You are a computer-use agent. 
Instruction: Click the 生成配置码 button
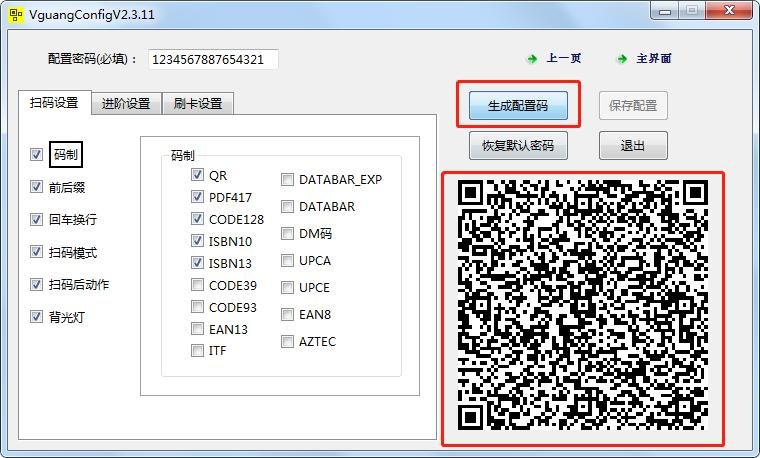[x=518, y=106]
